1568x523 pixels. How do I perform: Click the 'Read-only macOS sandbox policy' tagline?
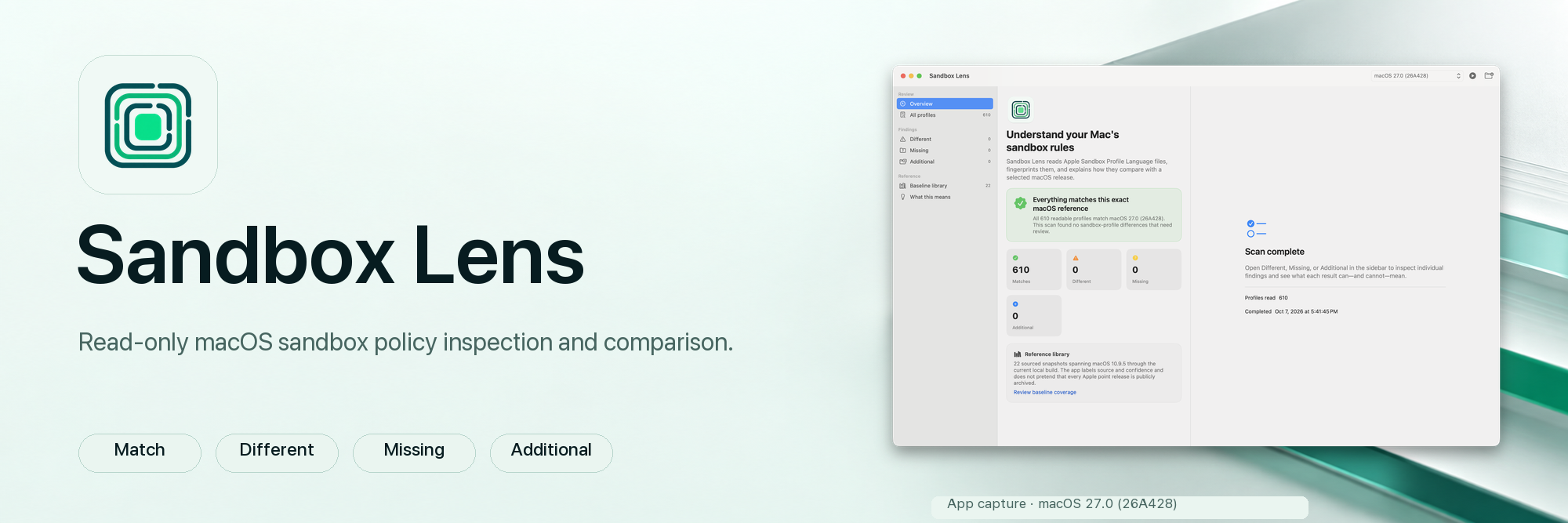(x=405, y=343)
